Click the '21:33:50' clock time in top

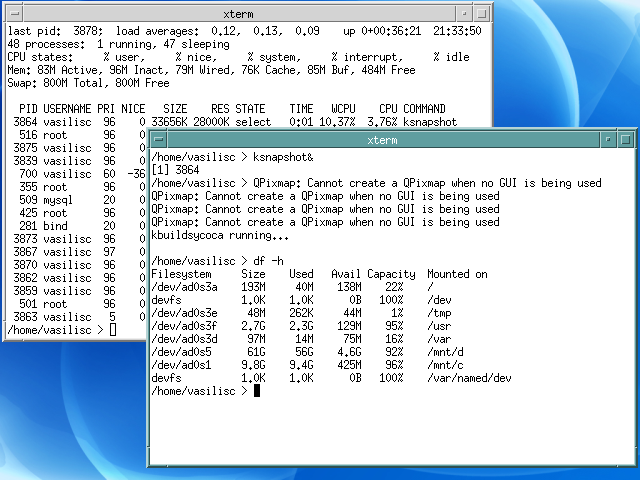(x=457, y=31)
